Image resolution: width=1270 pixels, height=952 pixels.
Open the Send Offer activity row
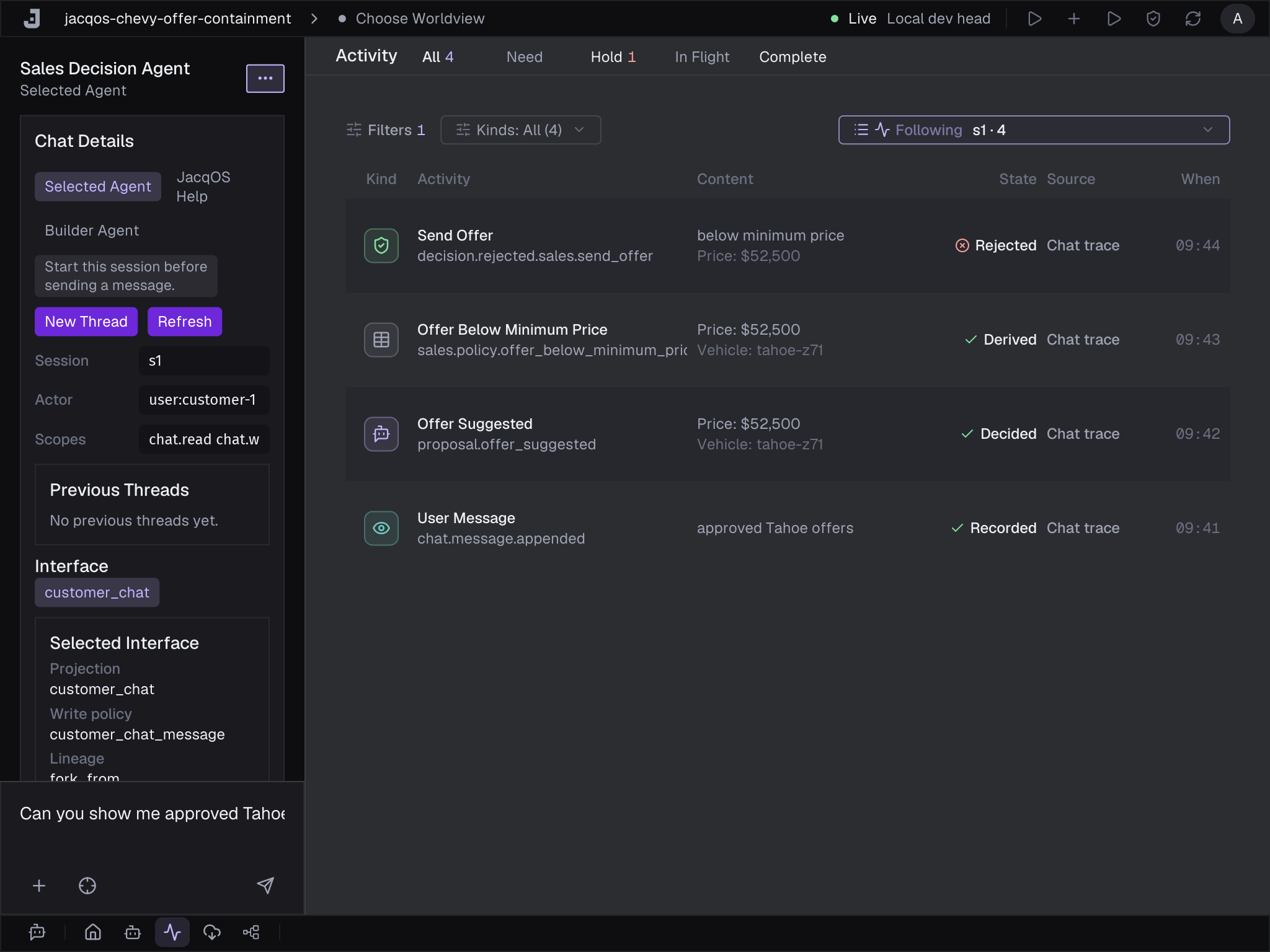[788, 246]
